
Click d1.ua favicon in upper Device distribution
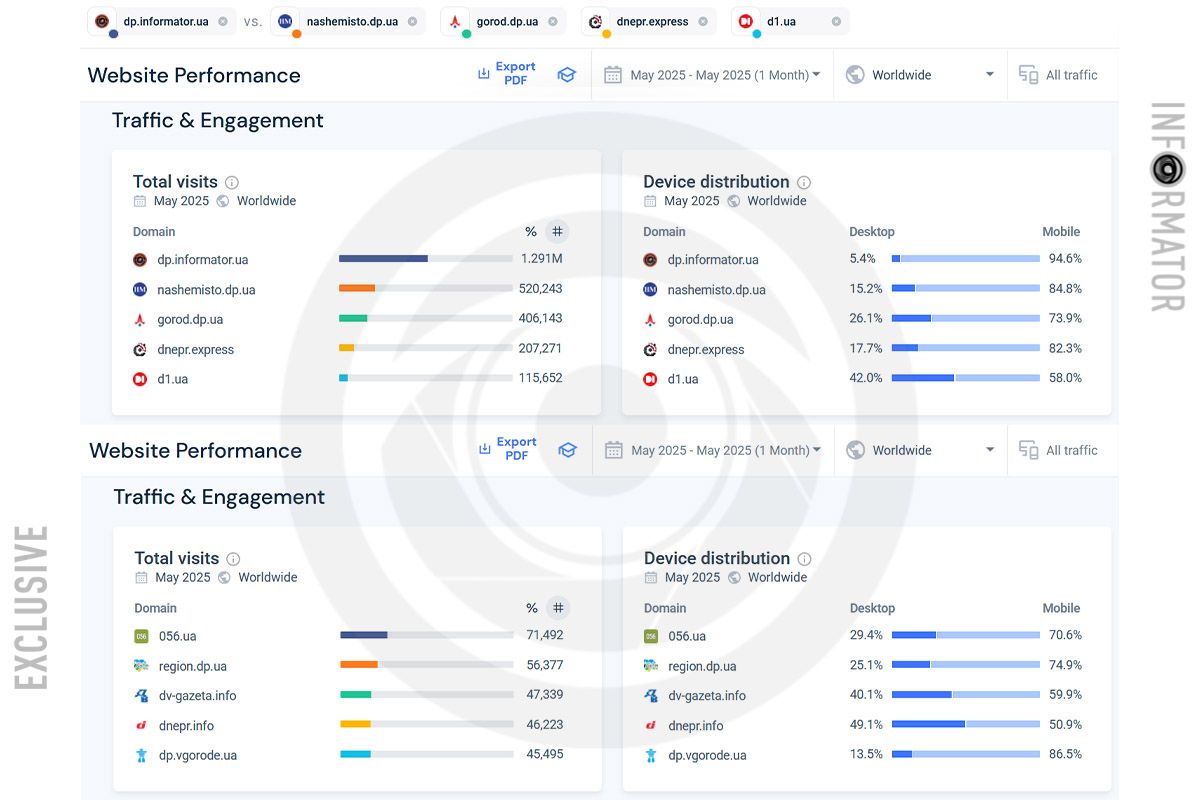(650, 379)
